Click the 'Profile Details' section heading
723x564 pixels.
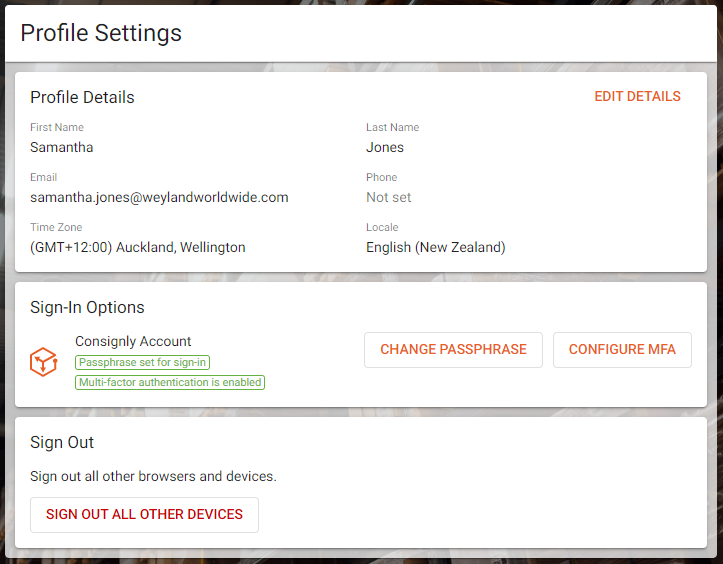[x=83, y=98]
